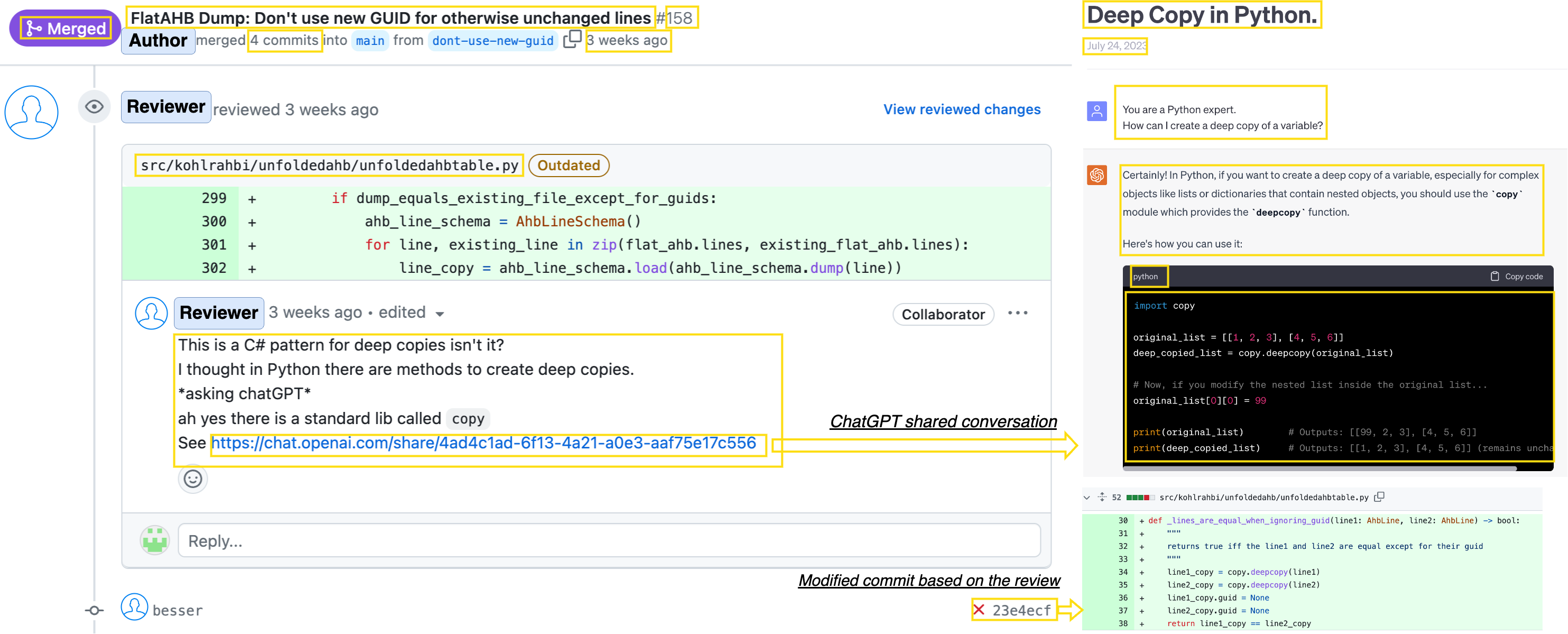
Task: Copy the dont-use-new-guid branch name
Action: point(571,40)
